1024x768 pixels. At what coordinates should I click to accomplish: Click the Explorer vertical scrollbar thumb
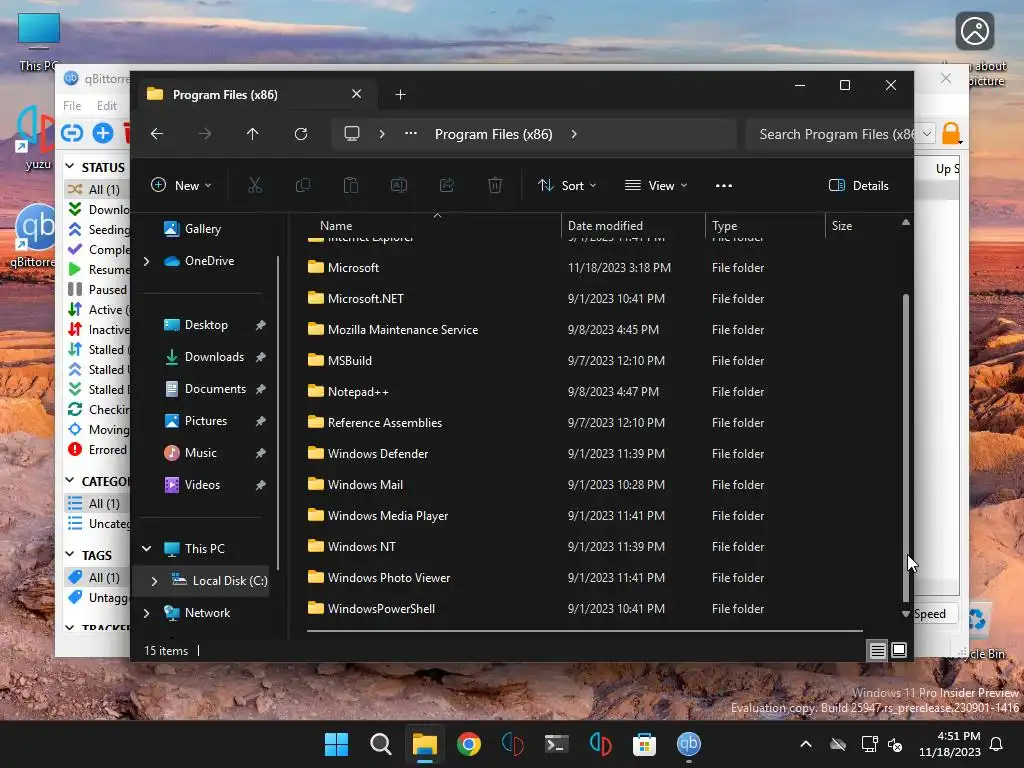coord(906,447)
